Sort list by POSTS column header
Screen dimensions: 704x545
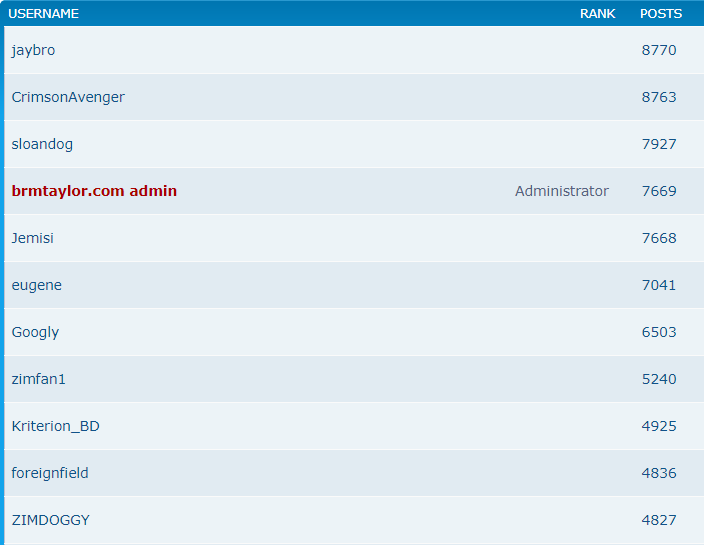(x=661, y=14)
